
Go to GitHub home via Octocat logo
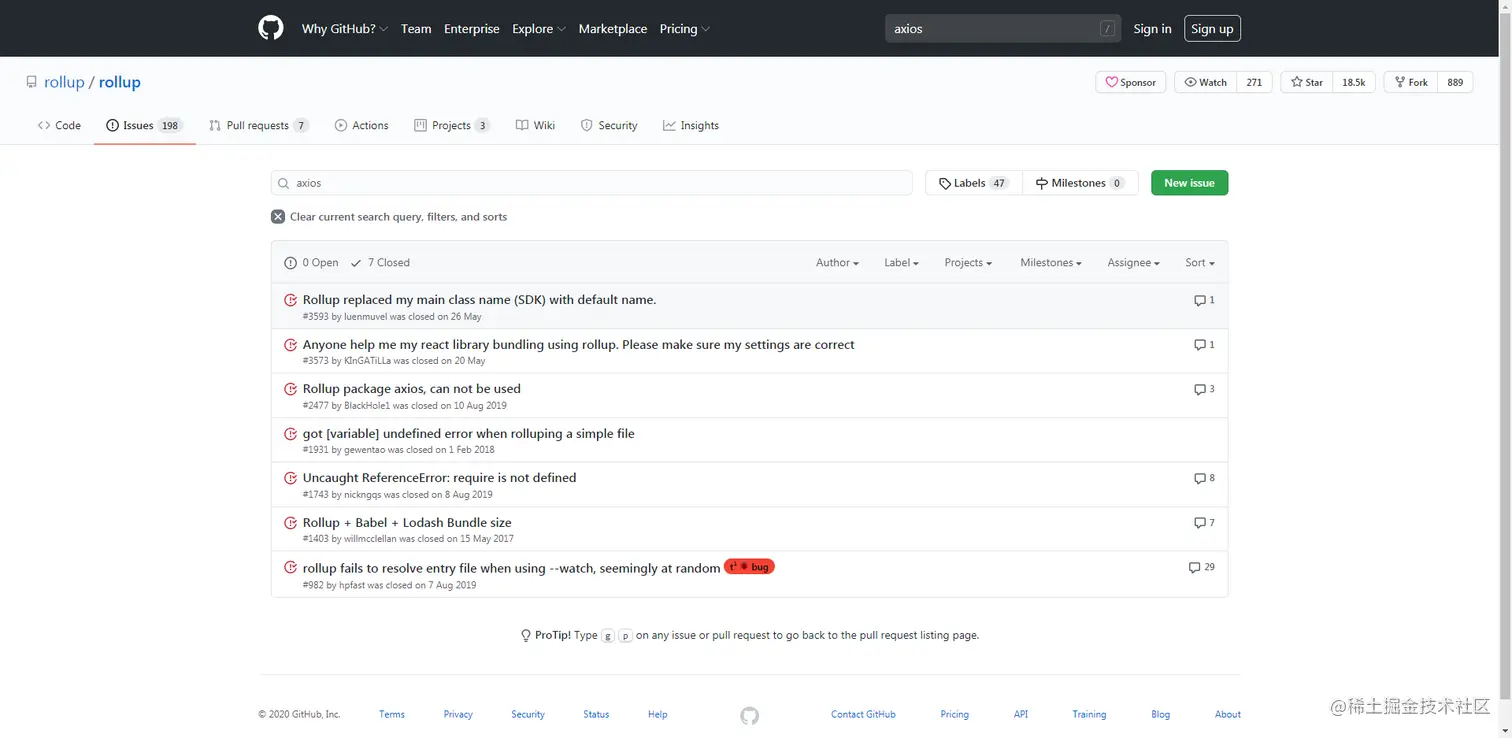pyautogui.click(x=271, y=28)
